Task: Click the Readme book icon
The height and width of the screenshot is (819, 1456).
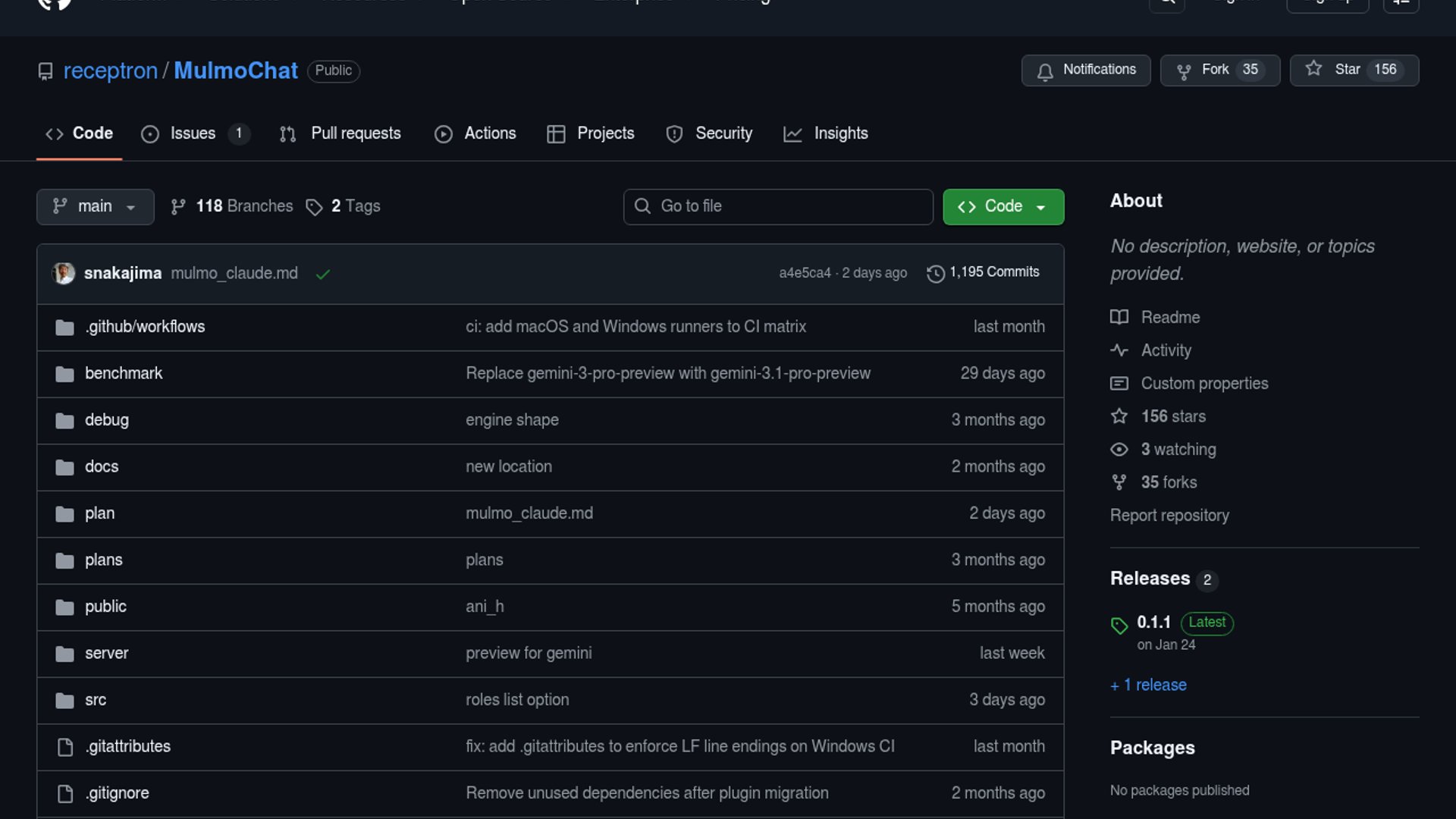Action: coord(1119,317)
